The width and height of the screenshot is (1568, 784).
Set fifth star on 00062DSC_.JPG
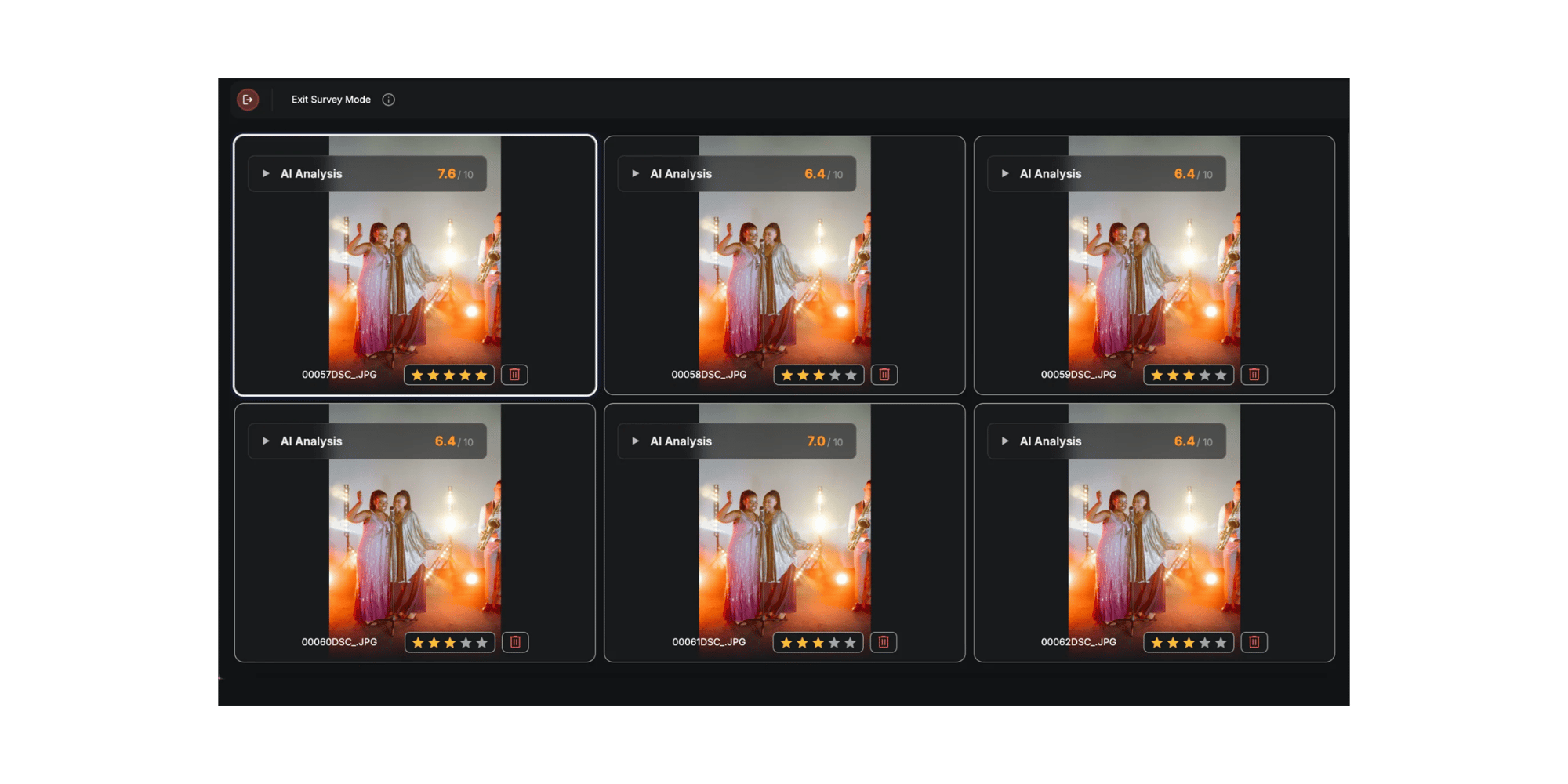[x=1221, y=642]
